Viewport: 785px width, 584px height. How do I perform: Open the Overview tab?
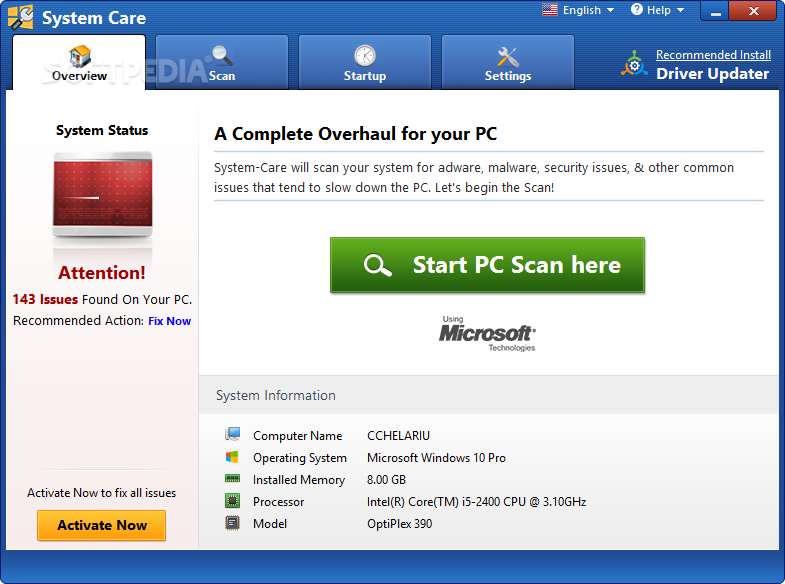coord(79,62)
